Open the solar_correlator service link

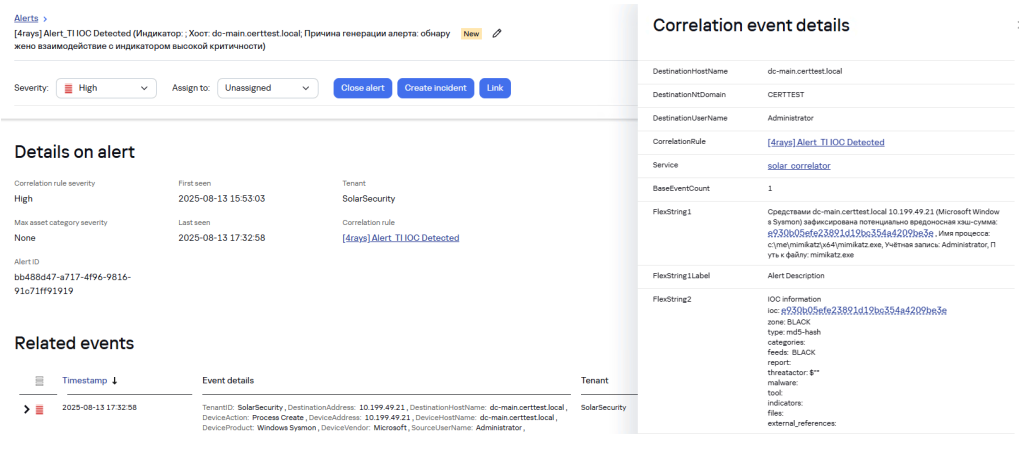point(798,165)
